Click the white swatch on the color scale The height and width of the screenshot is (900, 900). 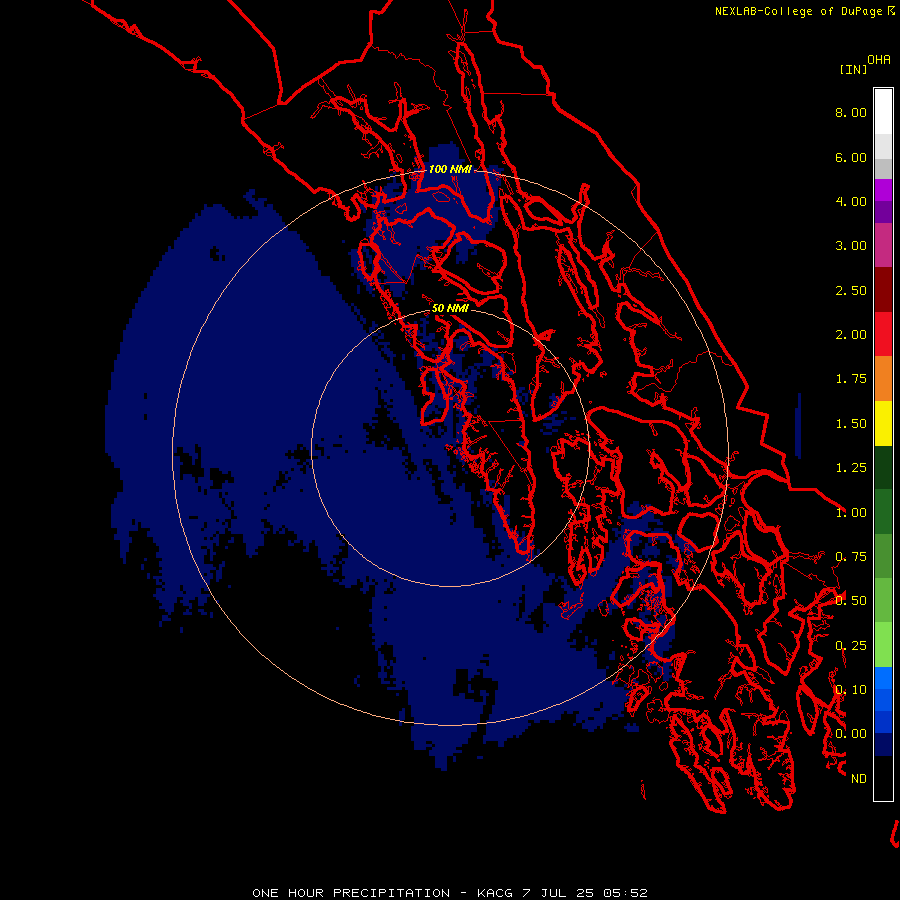tap(883, 112)
